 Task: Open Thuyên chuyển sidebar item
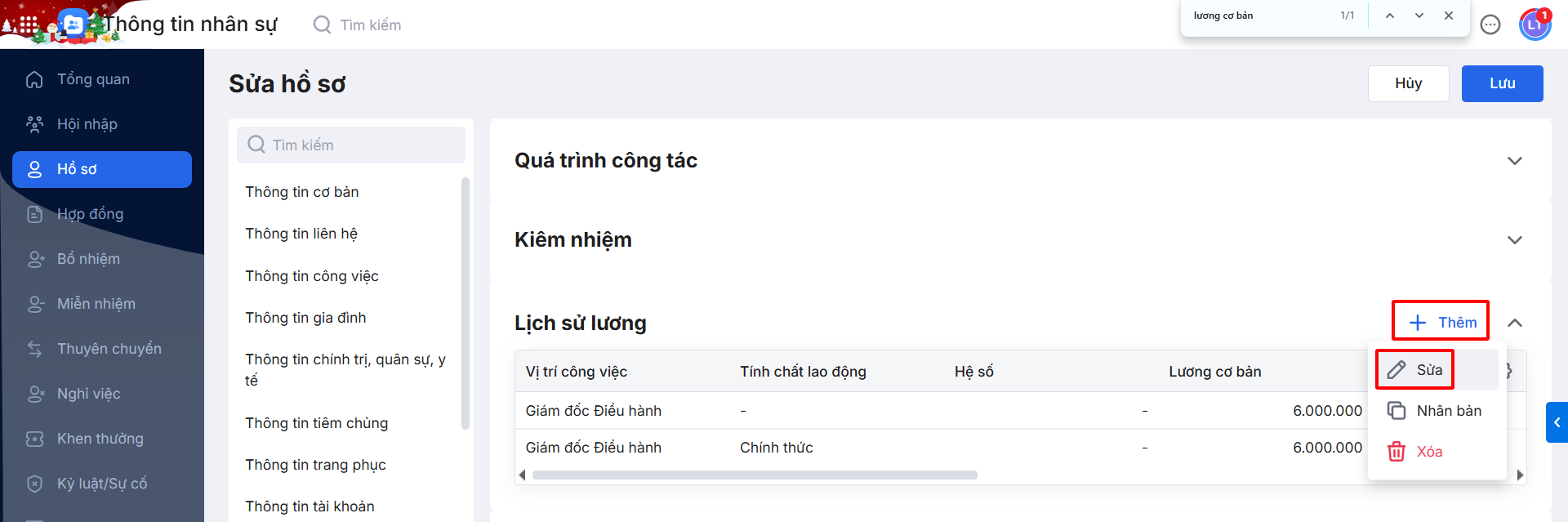coord(109,349)
